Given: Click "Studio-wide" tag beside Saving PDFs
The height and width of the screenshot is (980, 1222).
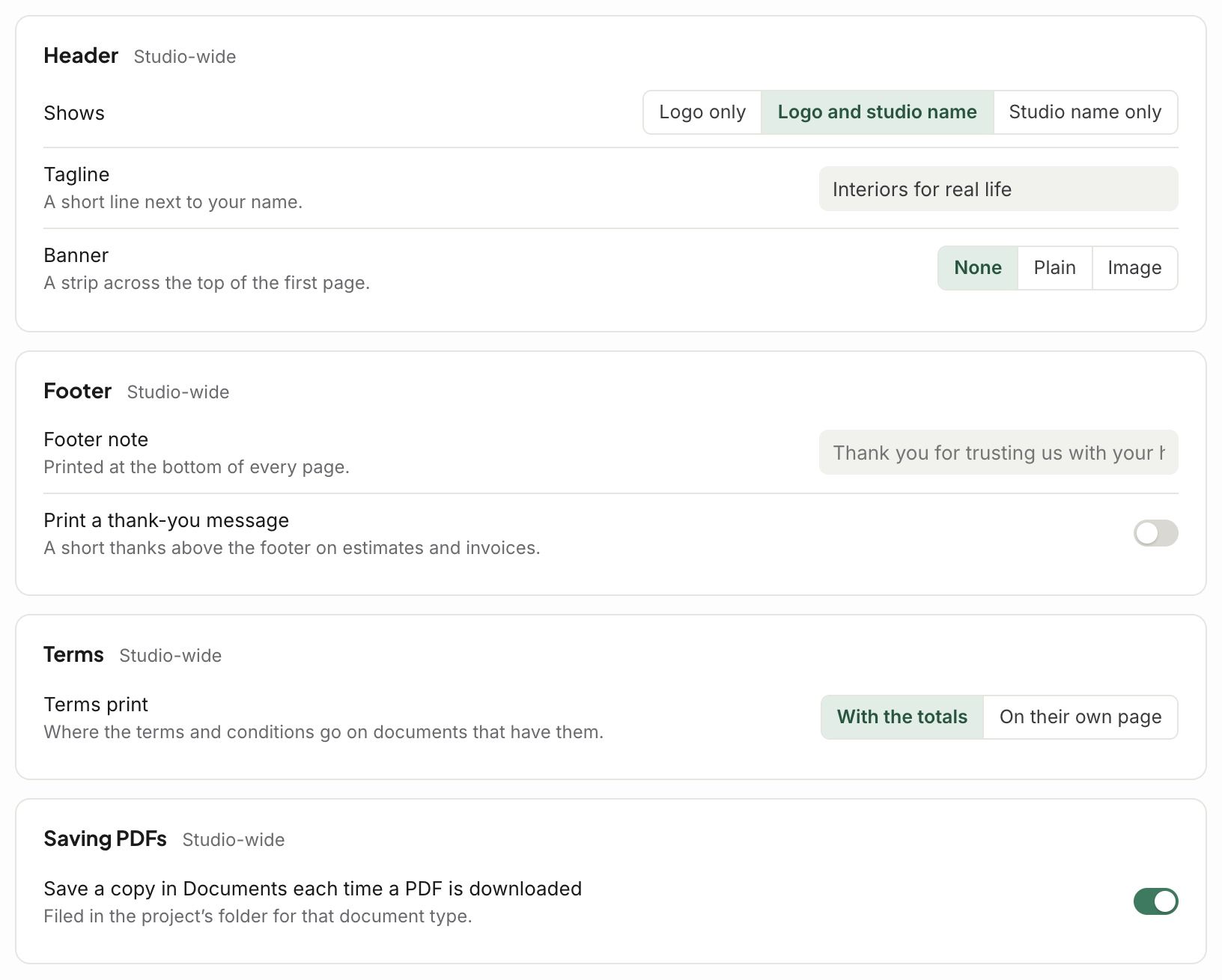Looking at the screenshot, I should pyautogui.click(x=234, y=840).
